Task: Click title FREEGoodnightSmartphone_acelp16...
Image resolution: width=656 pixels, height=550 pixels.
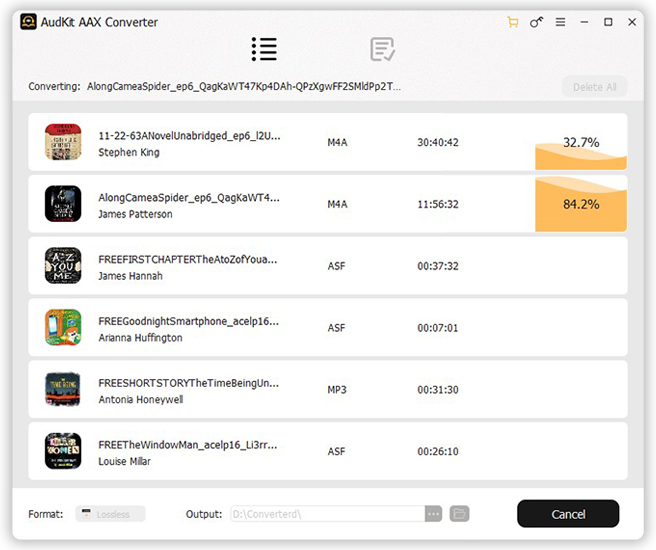Action: tap(189, 322)
